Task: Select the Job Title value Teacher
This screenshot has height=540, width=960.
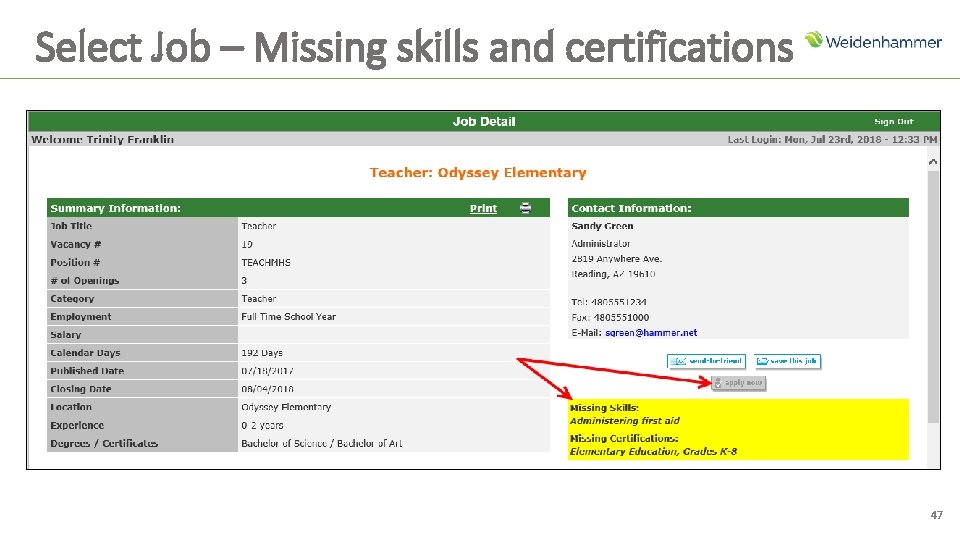Action: [258, 226]
